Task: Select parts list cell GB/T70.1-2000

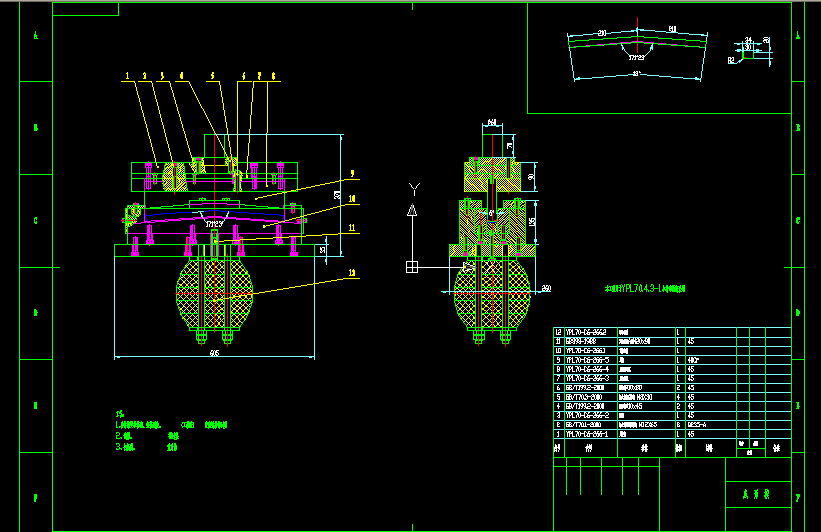Action: (583, 425)
